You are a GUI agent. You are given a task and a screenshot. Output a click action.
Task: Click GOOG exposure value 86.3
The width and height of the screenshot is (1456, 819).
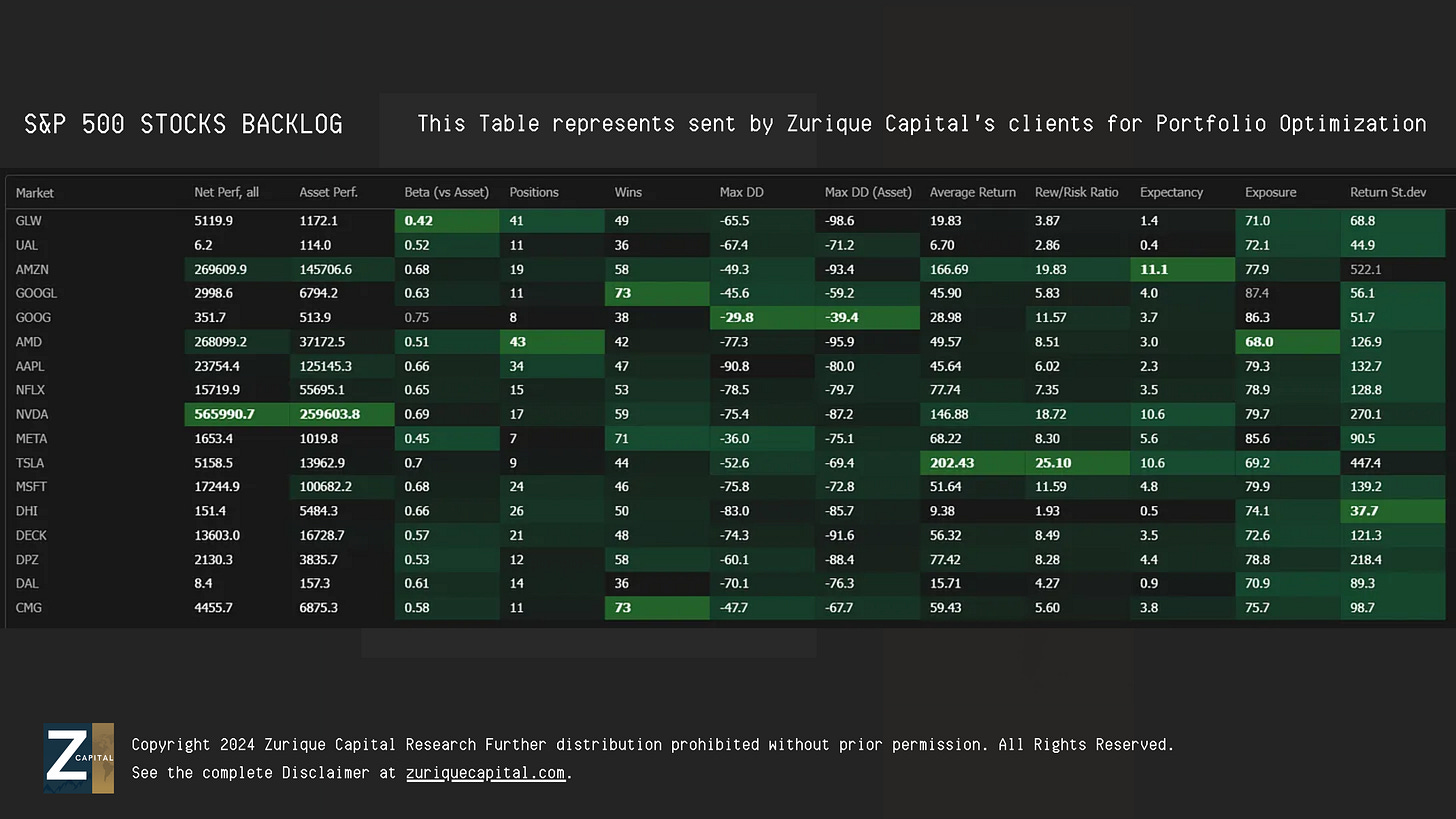coord(1257,317)
